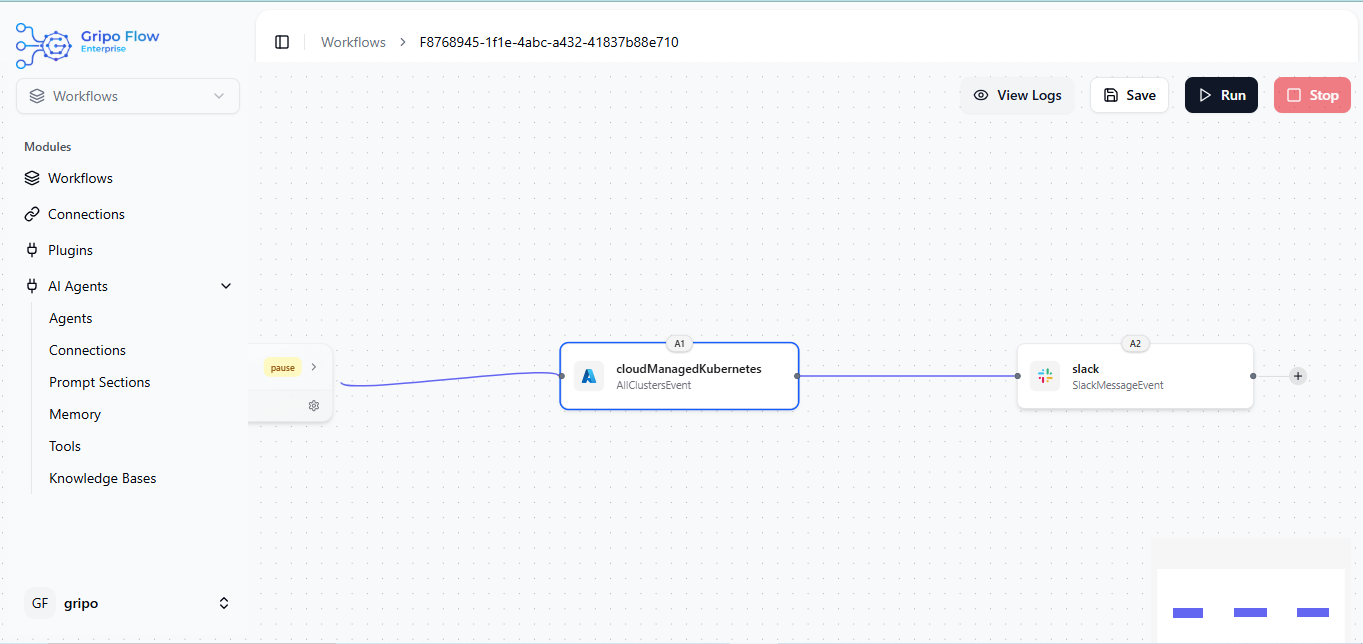Open Plugins in the sidebar

70,250
